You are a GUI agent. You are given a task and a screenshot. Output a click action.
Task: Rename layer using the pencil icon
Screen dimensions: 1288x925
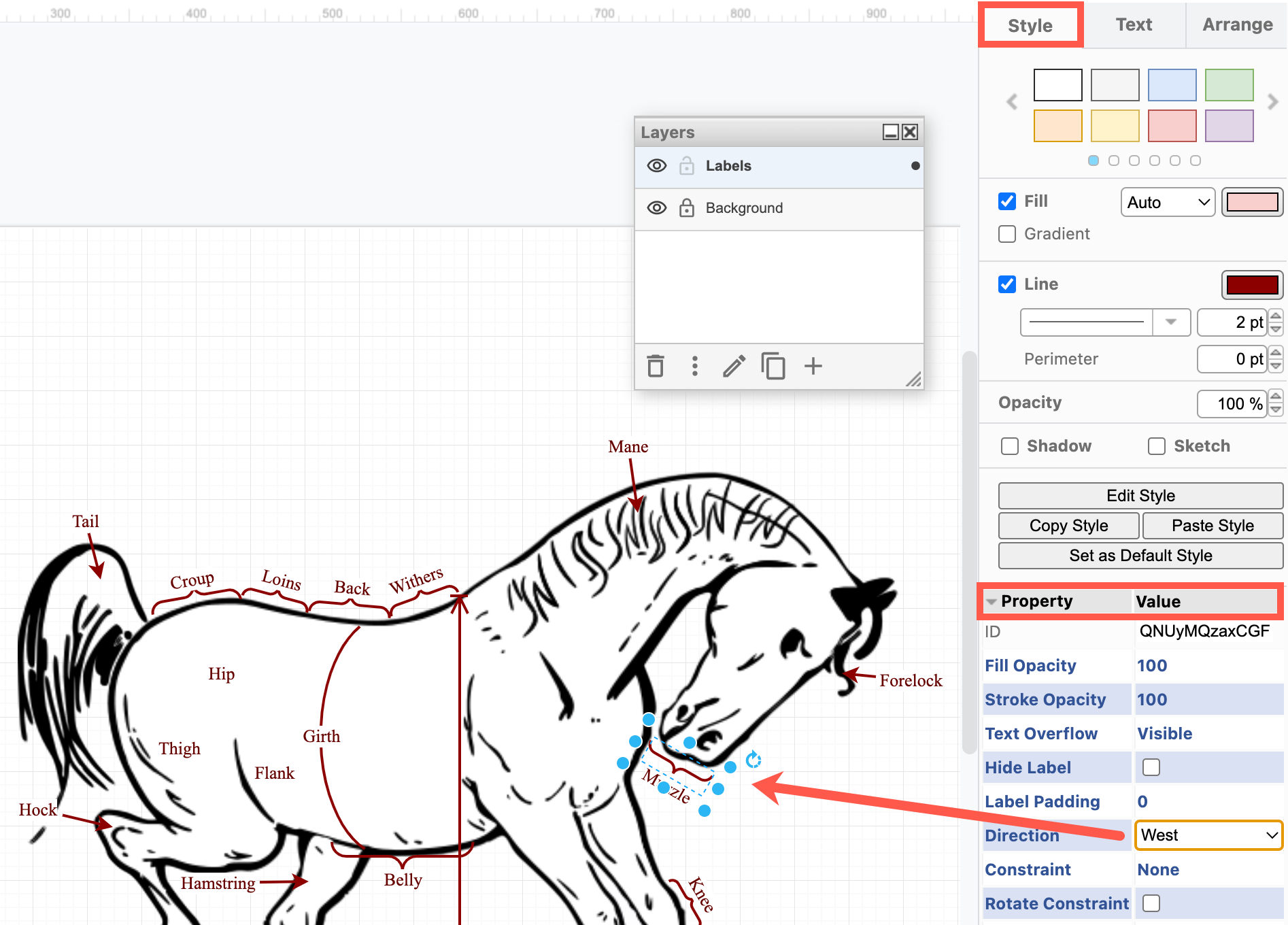(x=733, y=366)
